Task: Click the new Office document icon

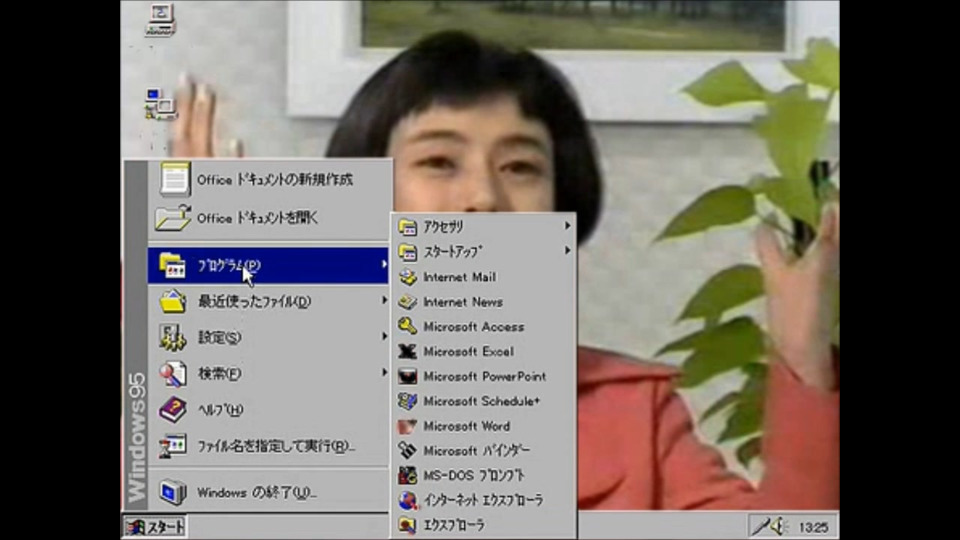Action: tap(174, 179)
